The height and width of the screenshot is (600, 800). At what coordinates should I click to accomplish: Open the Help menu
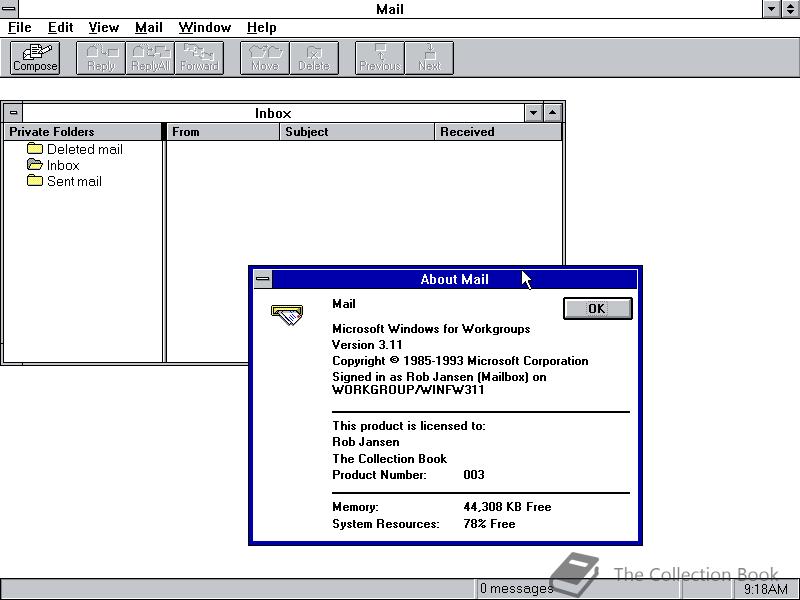[262, 28]
